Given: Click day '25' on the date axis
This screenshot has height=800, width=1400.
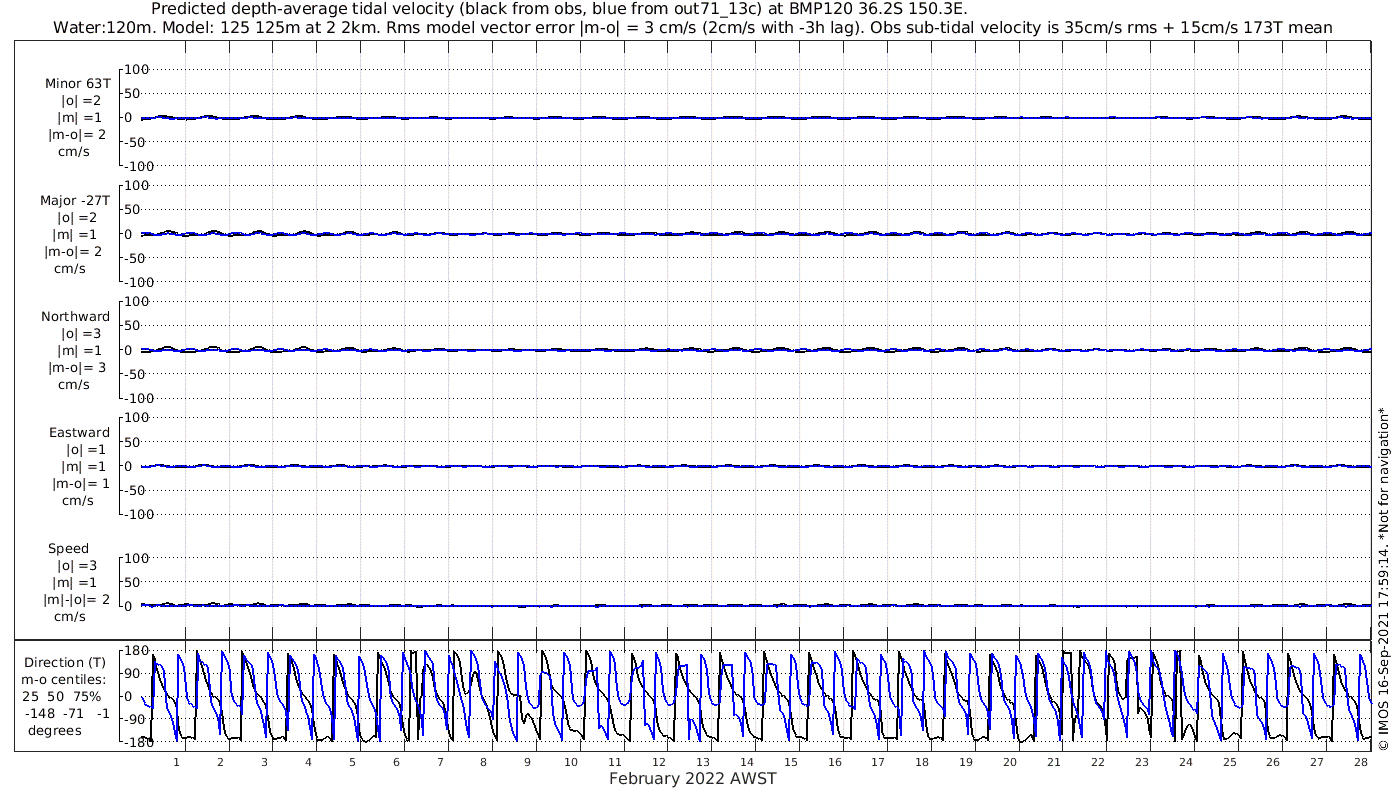Looking at the screenshot, I should 1229,762.
